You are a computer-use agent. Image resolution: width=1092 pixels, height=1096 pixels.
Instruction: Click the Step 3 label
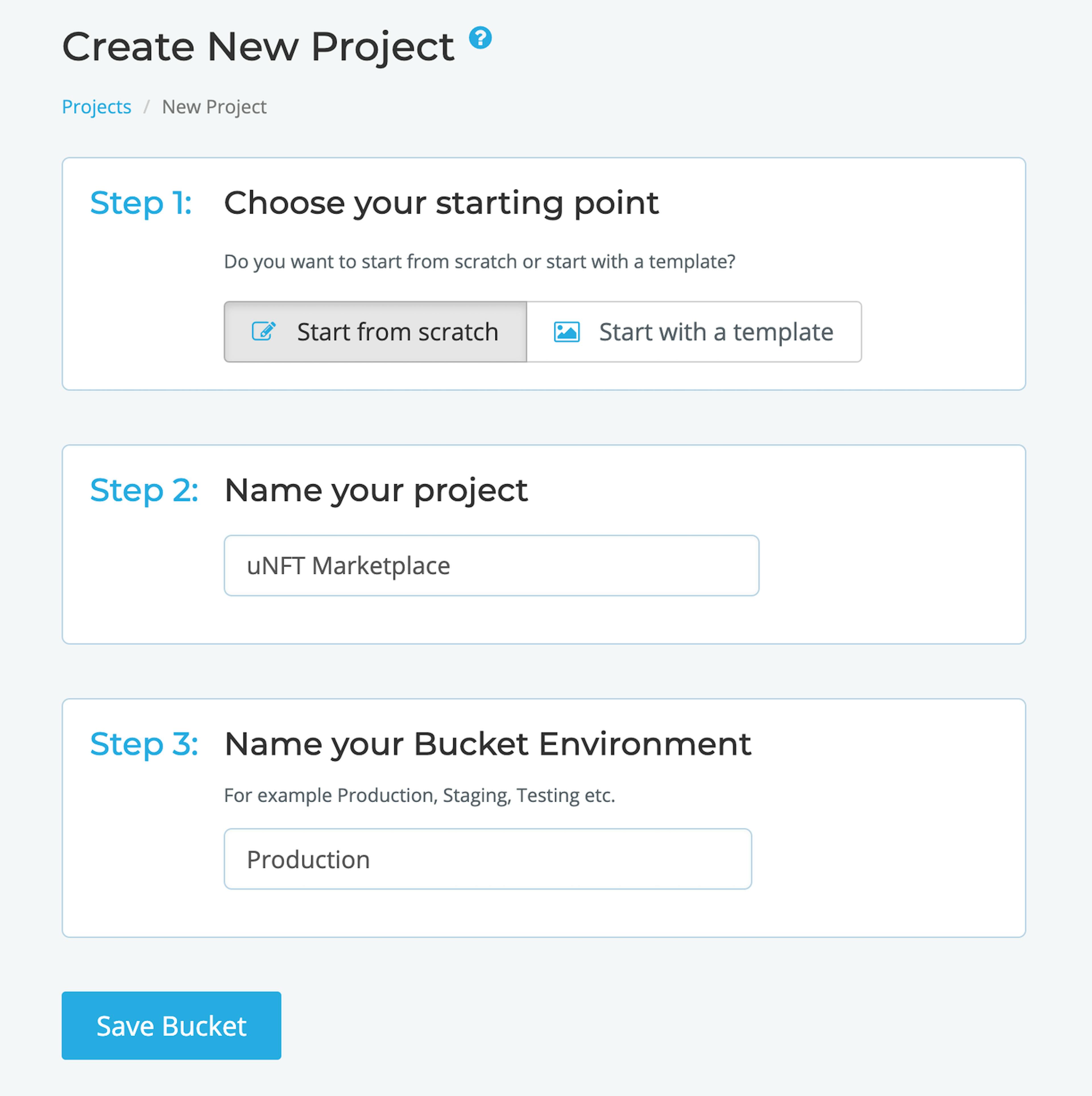point(144,744)
